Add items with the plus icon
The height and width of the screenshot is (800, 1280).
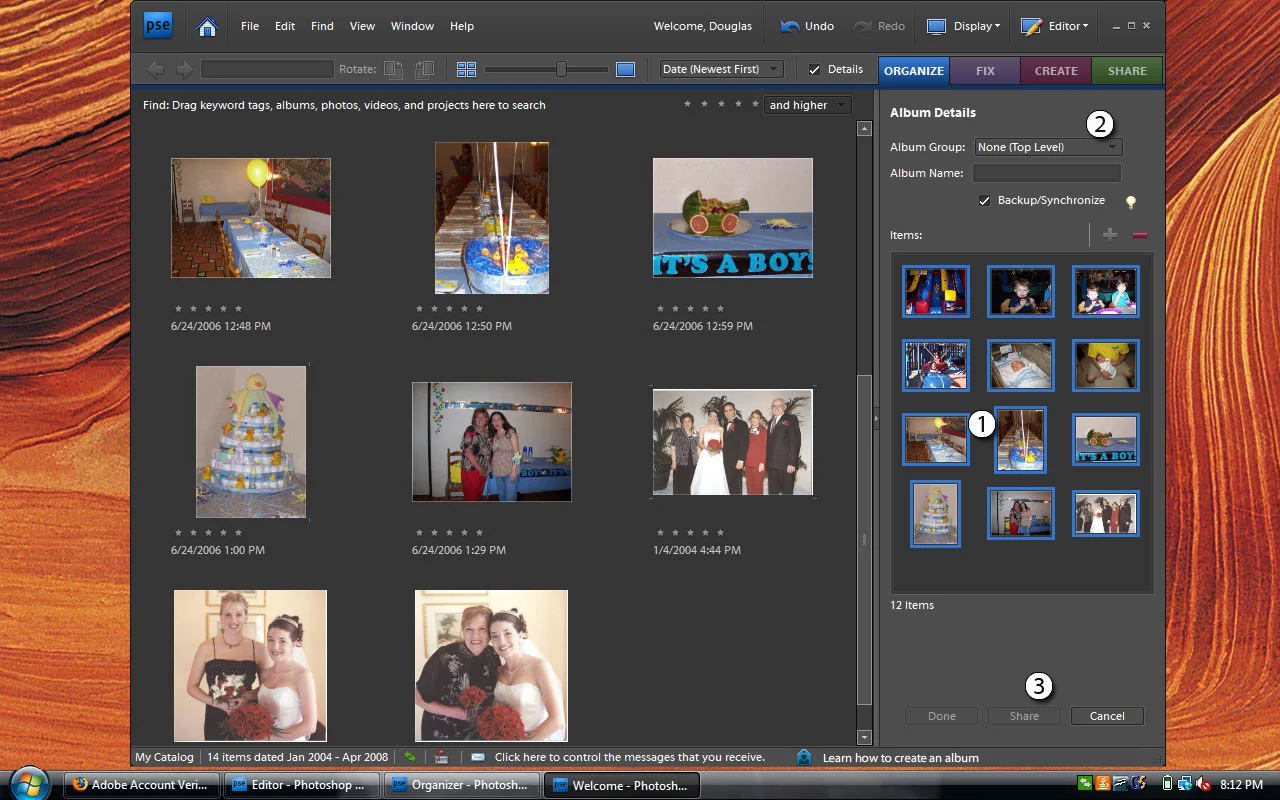coord(1109,235)
